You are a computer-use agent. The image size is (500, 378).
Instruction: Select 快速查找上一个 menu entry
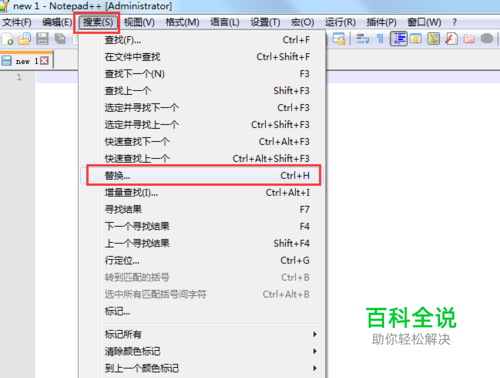click(203, 159)
